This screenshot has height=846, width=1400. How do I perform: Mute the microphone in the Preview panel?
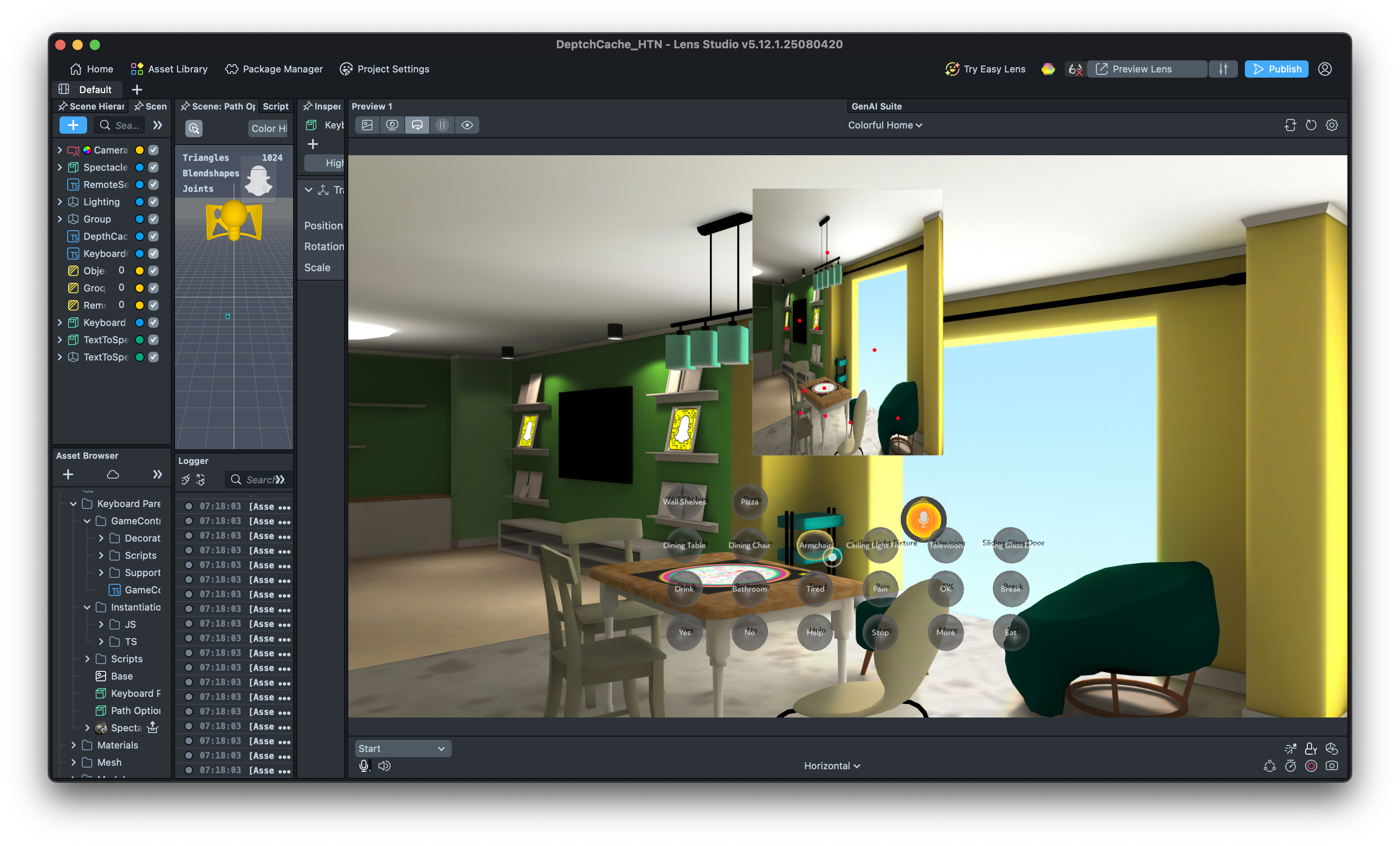pos(364,766)
